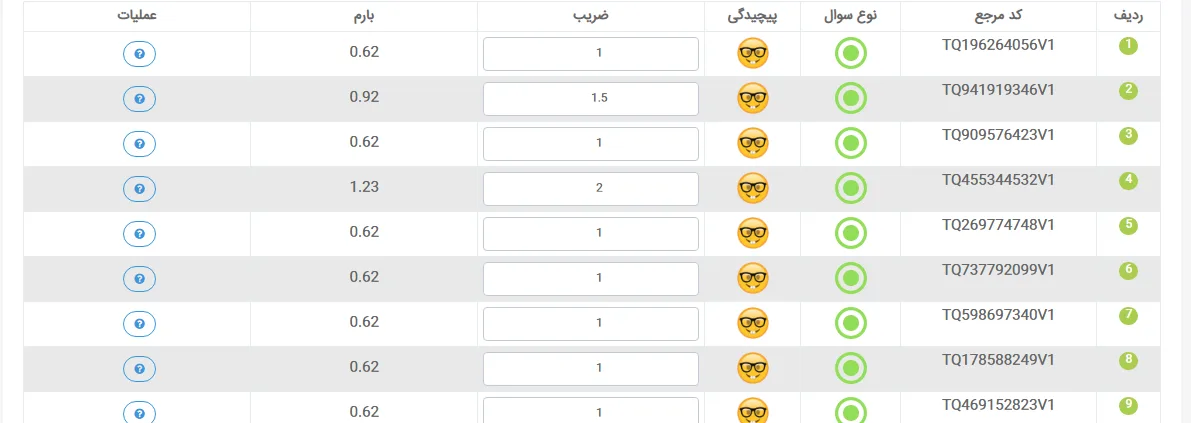Screen dimensions: 1191x423
Task: Click coefficient field with value 2
Action: [x=591, y=188]
